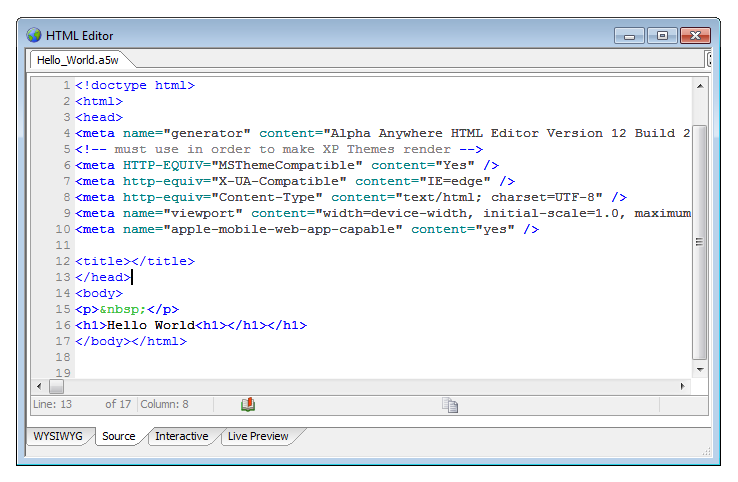The width and height of the screenshot is (738, 482).
Task: Click the vertical splitter handle beside line 11
Action: click(x=699, y=242)
